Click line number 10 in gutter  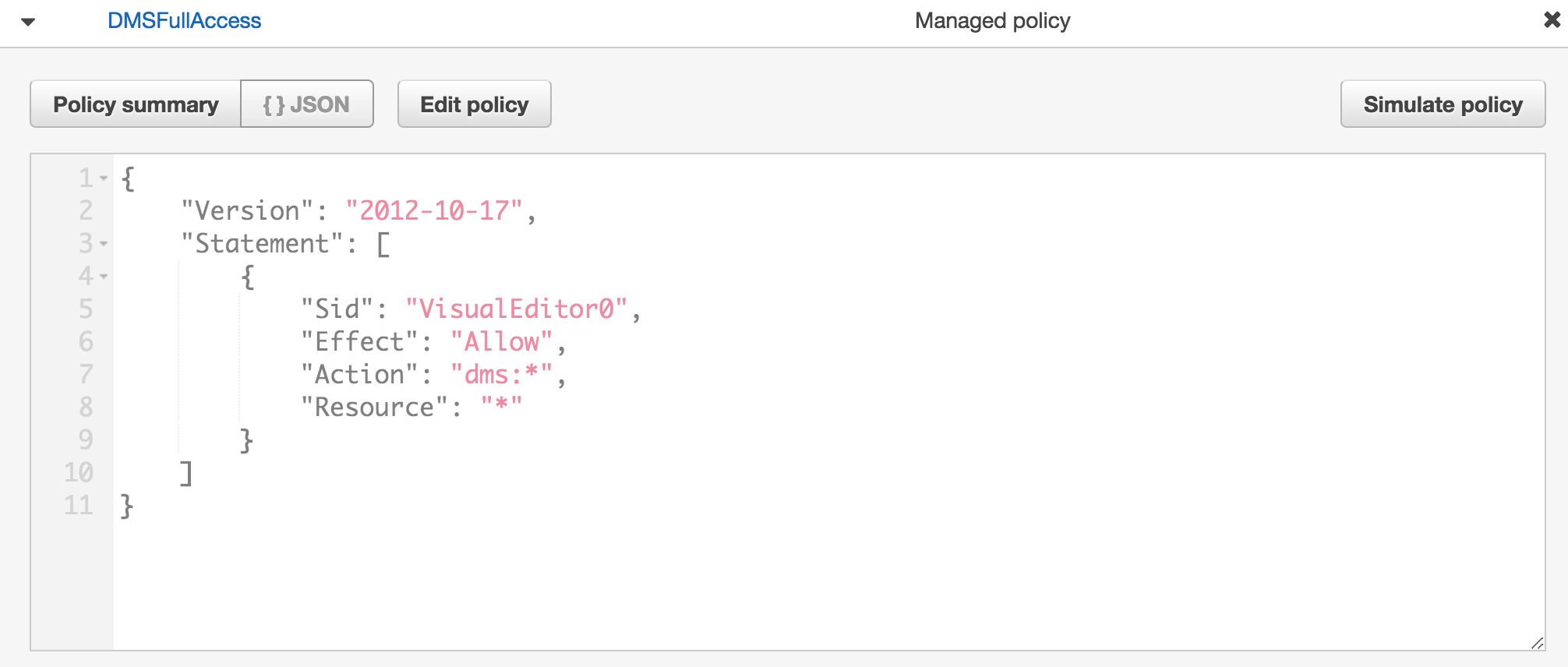point(79,473)
